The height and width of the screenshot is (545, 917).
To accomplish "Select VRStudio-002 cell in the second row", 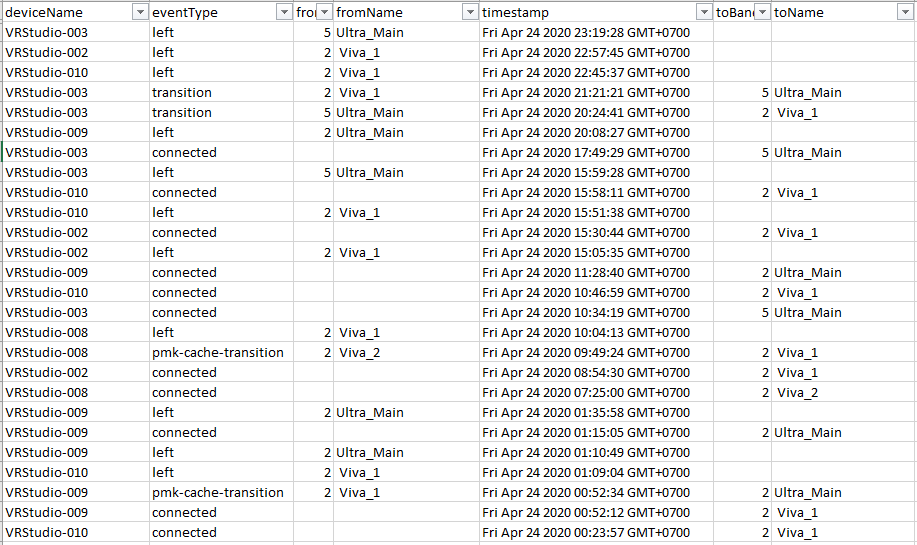I will (x=75, y=53).
